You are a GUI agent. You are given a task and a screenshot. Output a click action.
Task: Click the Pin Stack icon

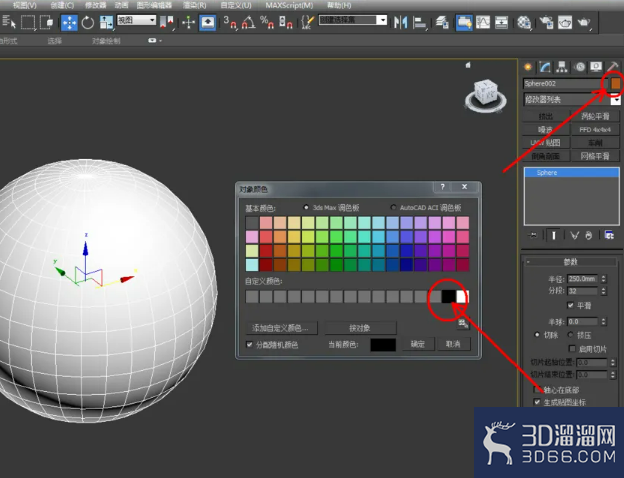pyautogui.click(x=532, y=236)
